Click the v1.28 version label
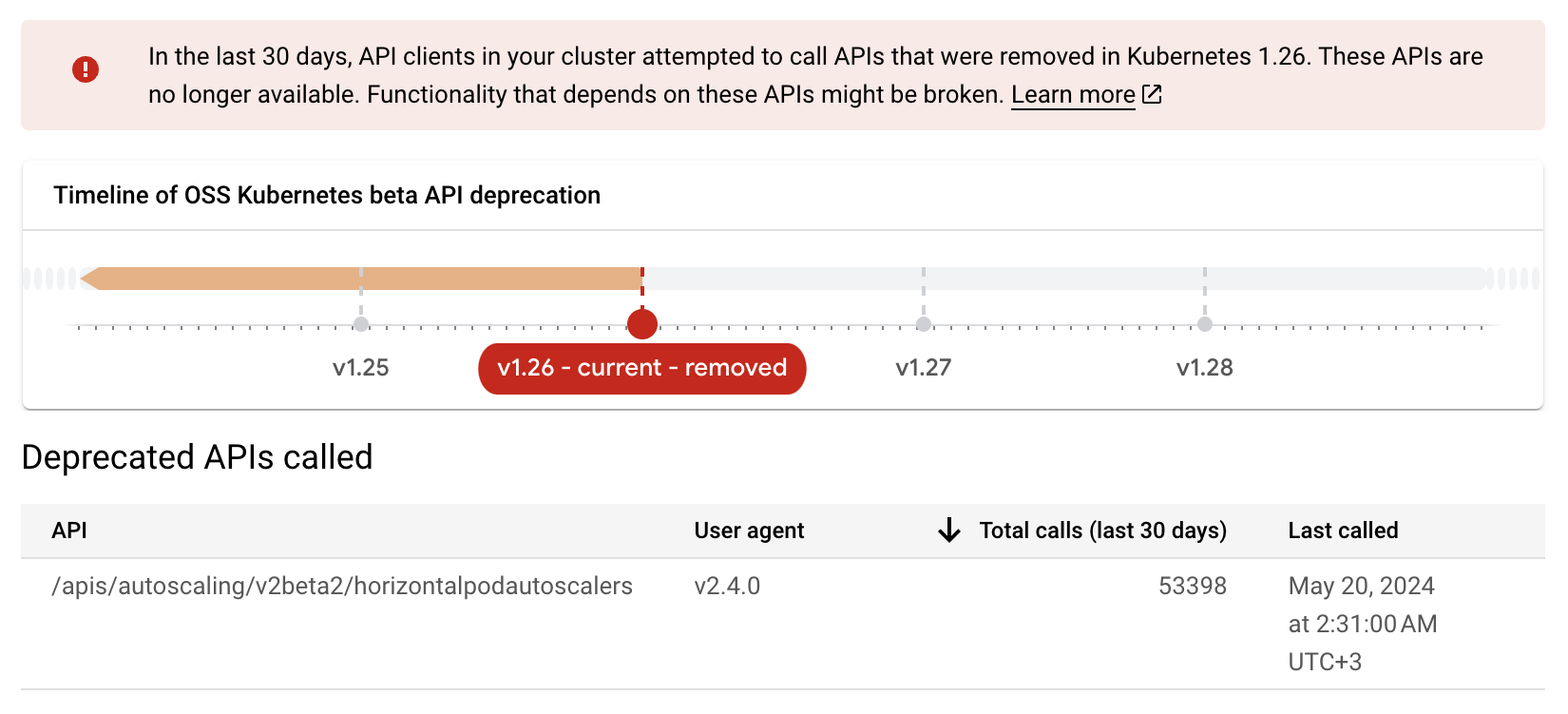 pos(1205,368)
